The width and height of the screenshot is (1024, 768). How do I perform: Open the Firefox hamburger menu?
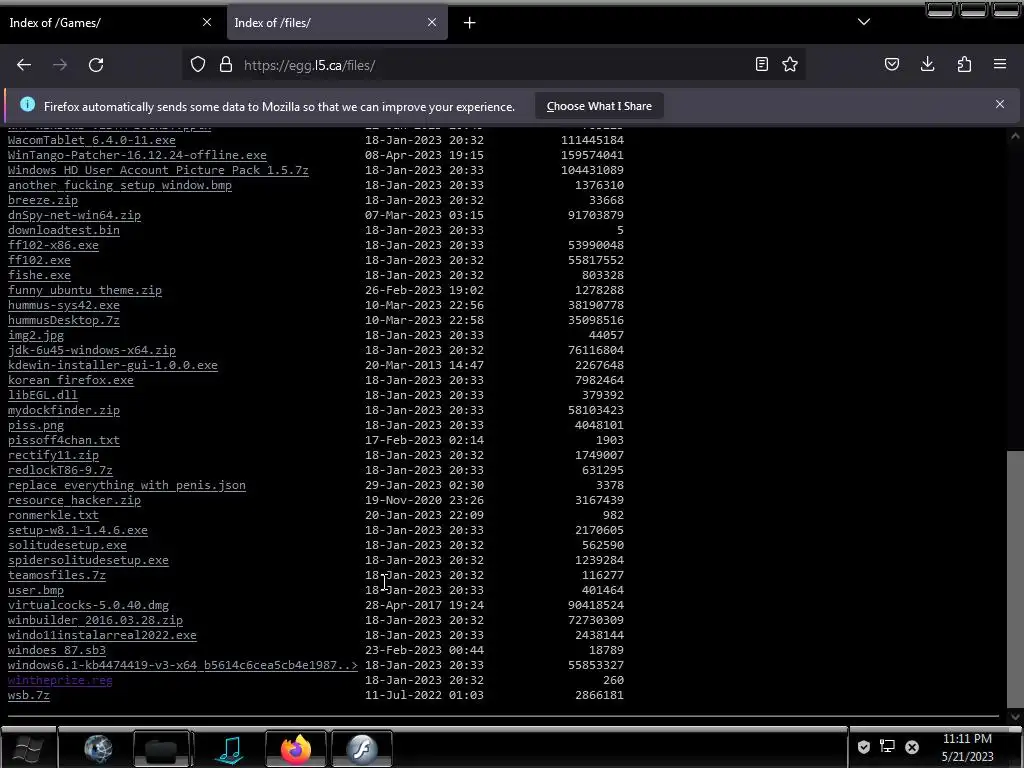[x=1000, y=64]
